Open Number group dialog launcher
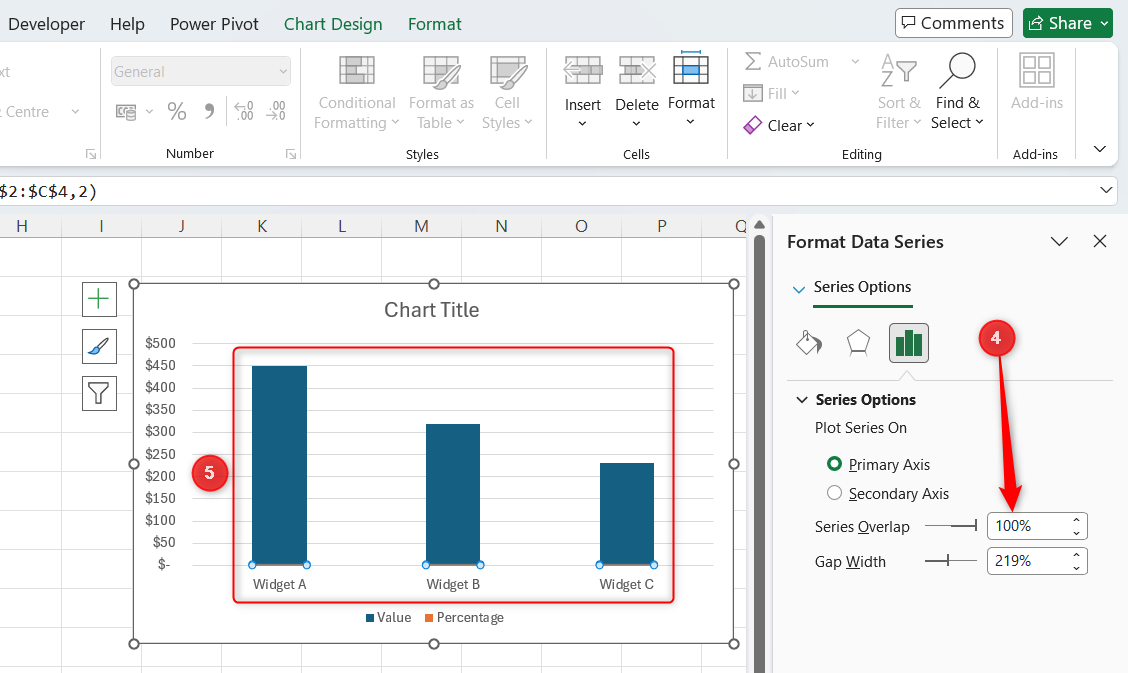 (x=291, y=154)
